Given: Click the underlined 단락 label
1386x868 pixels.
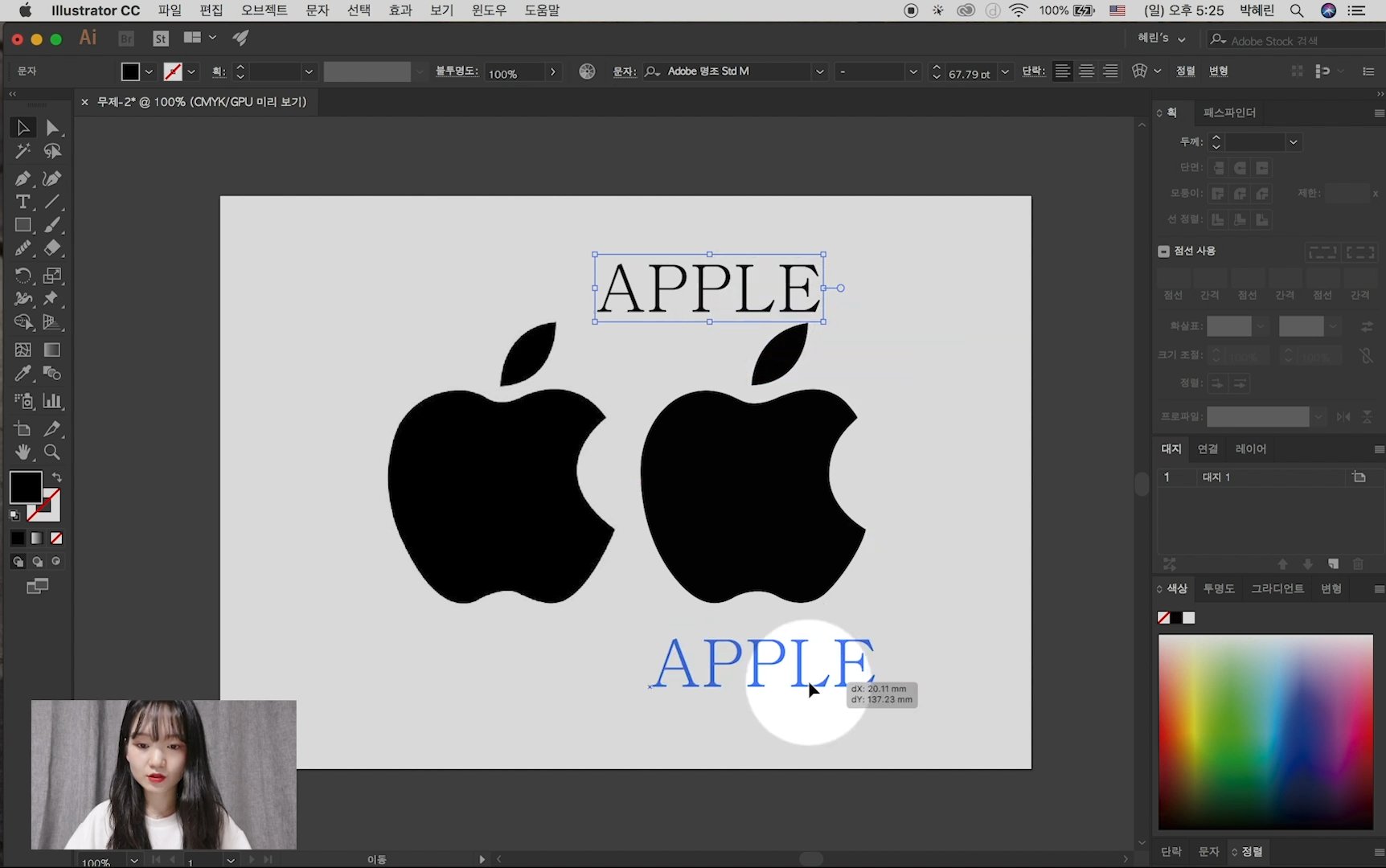Looking at the screenshot, I should [1033, 72].
